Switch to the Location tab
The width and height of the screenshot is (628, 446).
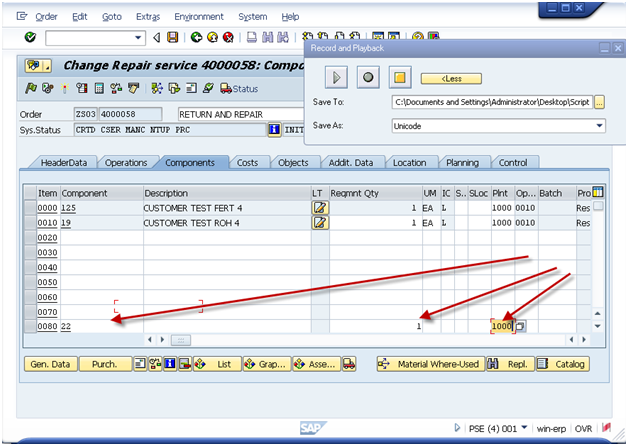(409, 163)
